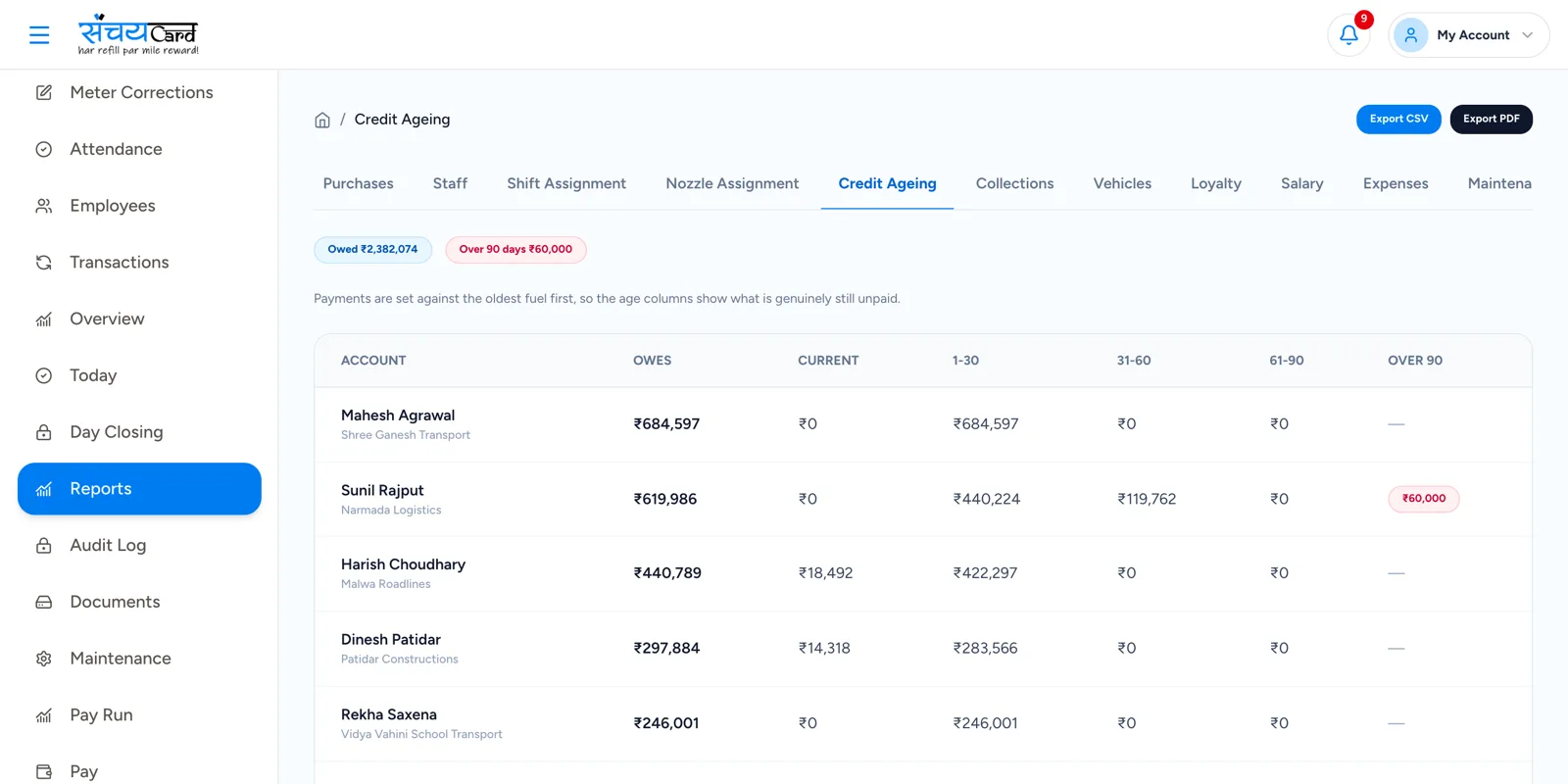This screenshot has height=784, width=1568.
Task: Click the Rekha Saxena account name
Action: click(389, 714)
